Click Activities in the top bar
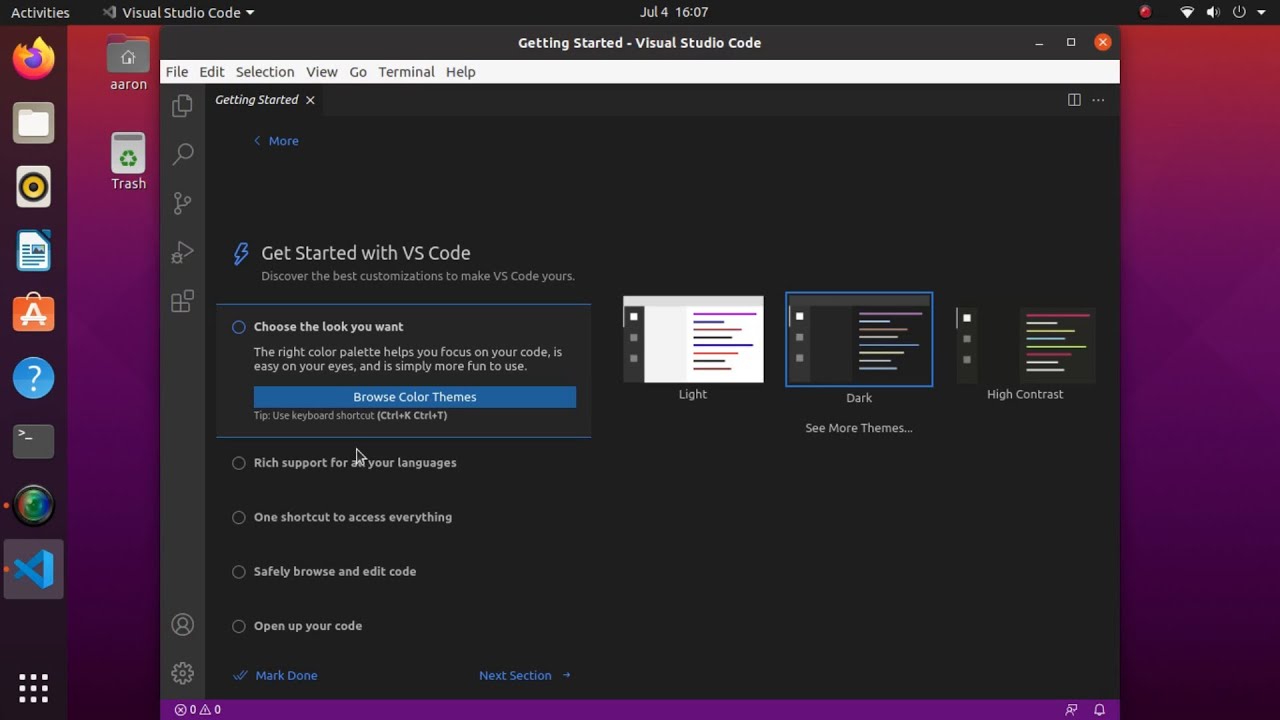 coord(40,12)
